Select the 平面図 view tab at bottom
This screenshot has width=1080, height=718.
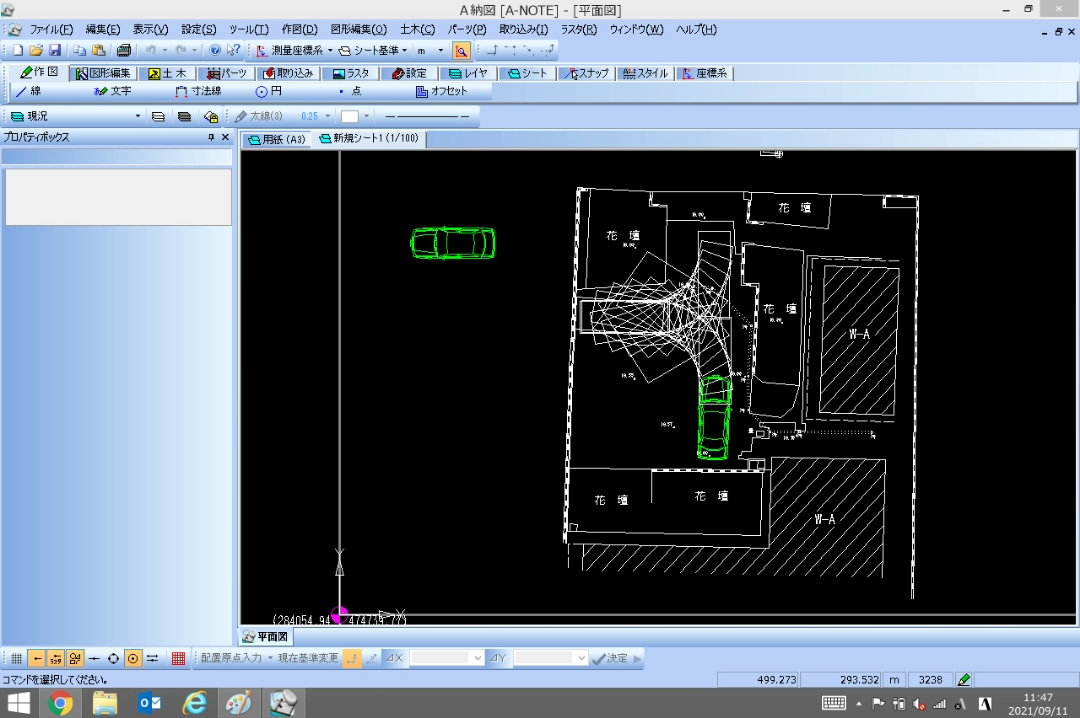[266, 637]
